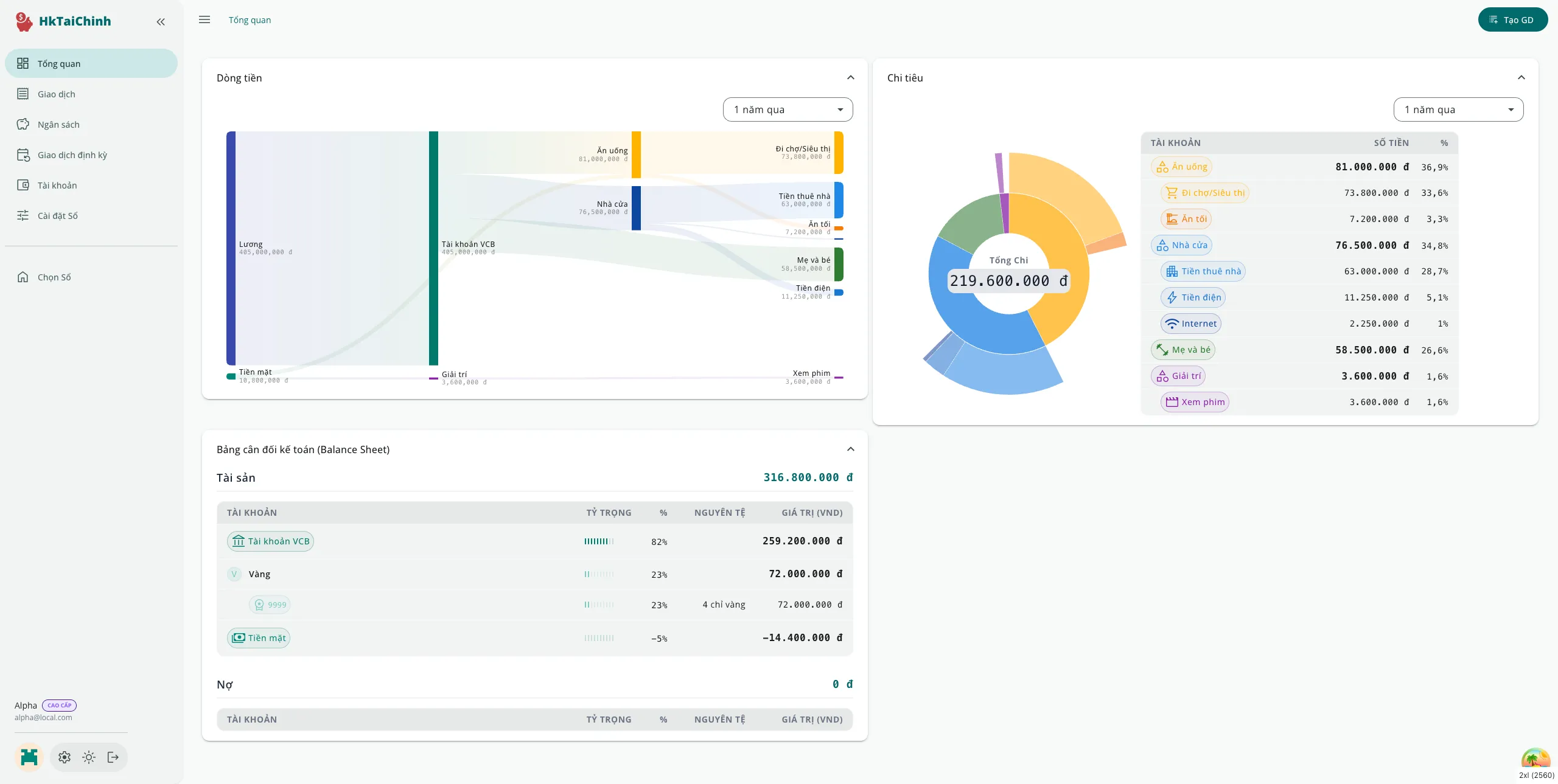Image resolution: width=1558 pixels, height=784 pixels.
Task: Go to Ngân sách page
Action: click(x=58, y=125)
